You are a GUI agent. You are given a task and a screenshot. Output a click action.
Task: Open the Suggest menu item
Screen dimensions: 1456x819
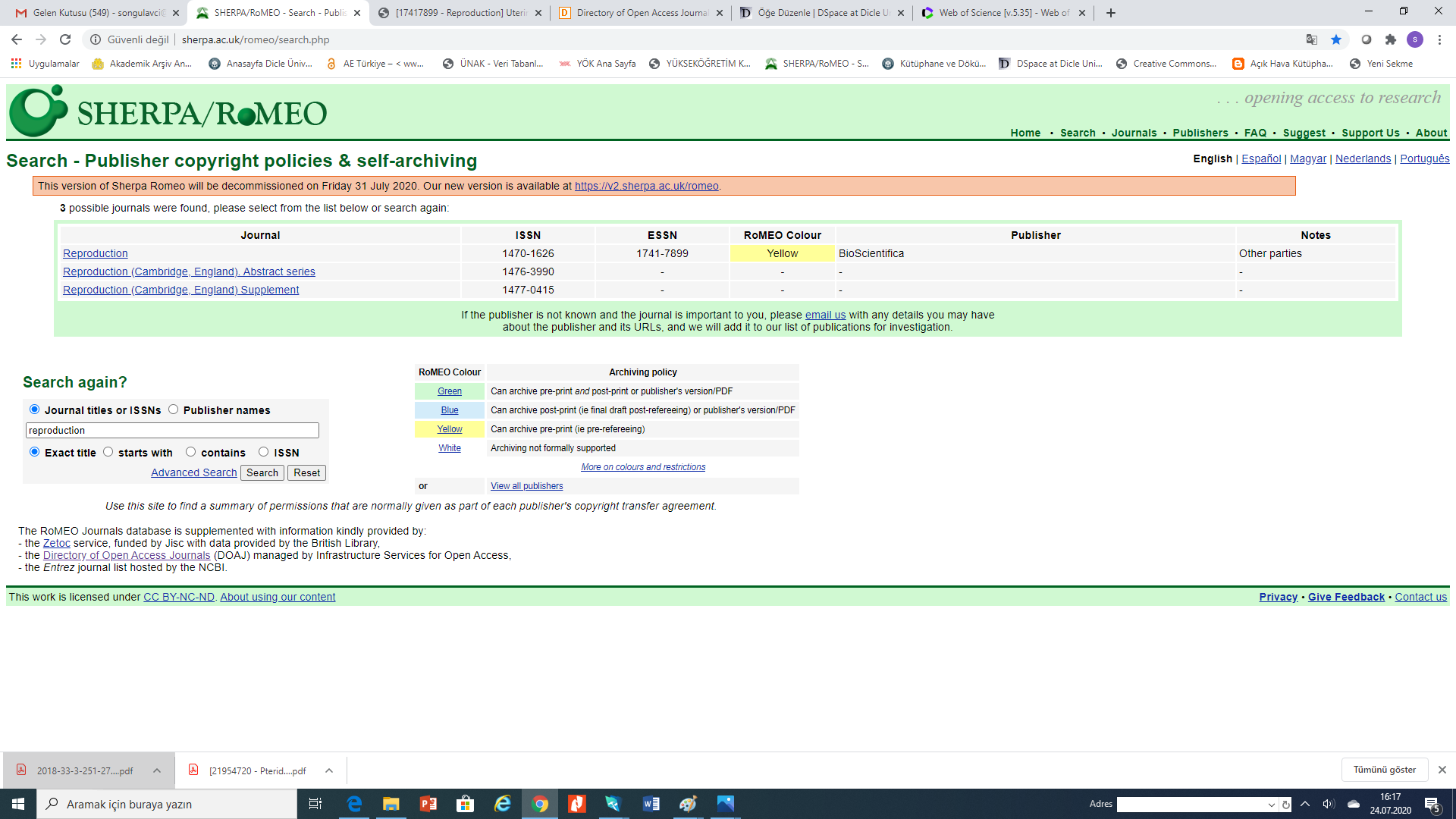[1304, 133]
